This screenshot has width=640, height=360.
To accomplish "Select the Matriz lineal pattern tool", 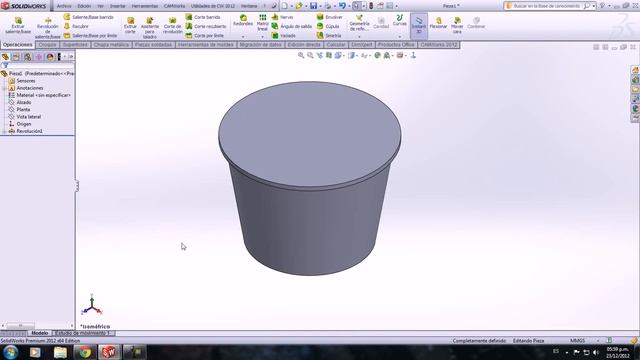I will pos(262,22).
